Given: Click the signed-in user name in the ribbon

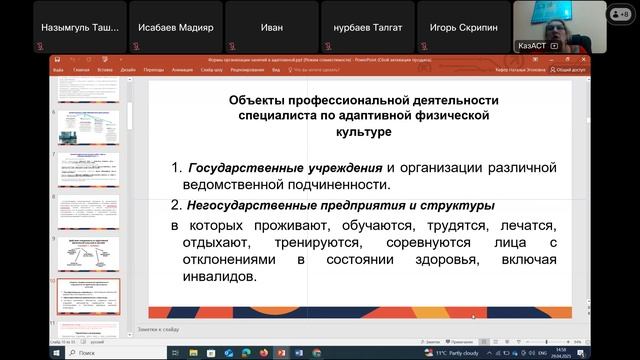Looking at the screenshot, I should click(520, 70).
